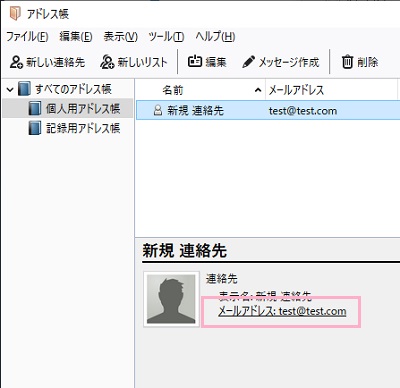The width and height of the screenshot is (400, 388).
Task: Open the ツール(T) menu
Action: tap(166, 36)
